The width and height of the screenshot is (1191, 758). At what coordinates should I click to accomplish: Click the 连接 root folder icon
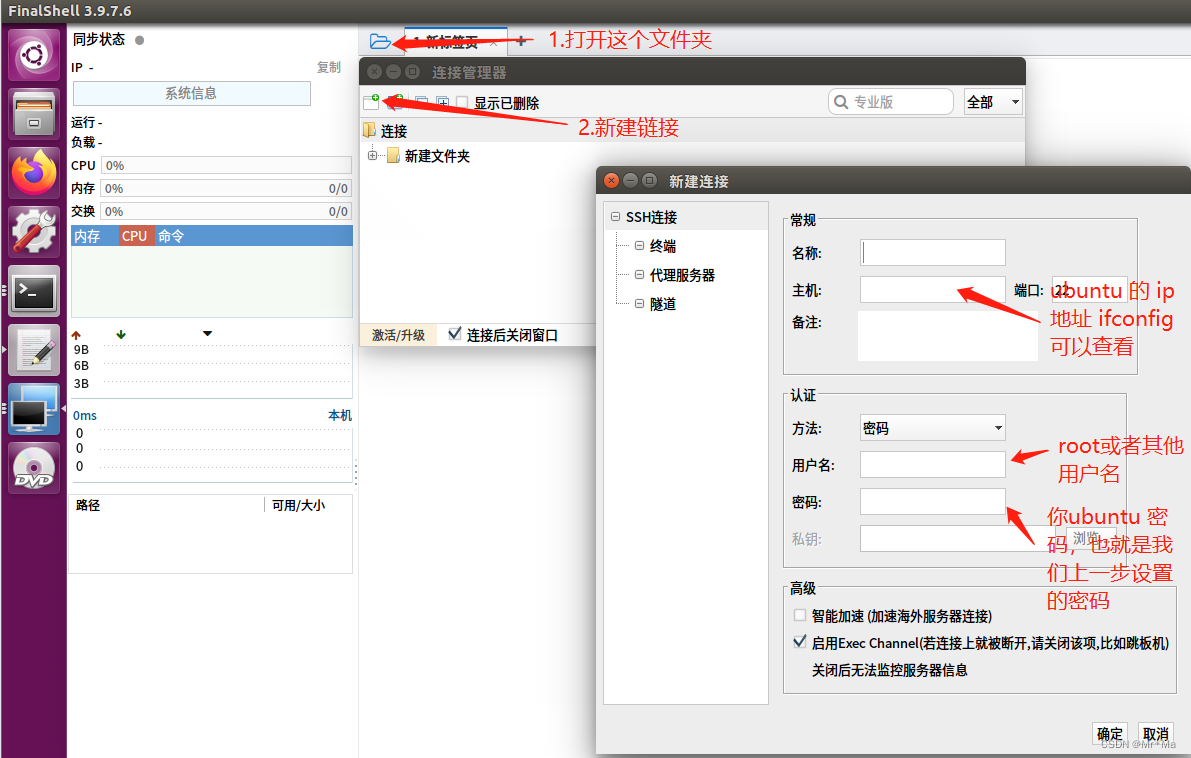370,131
